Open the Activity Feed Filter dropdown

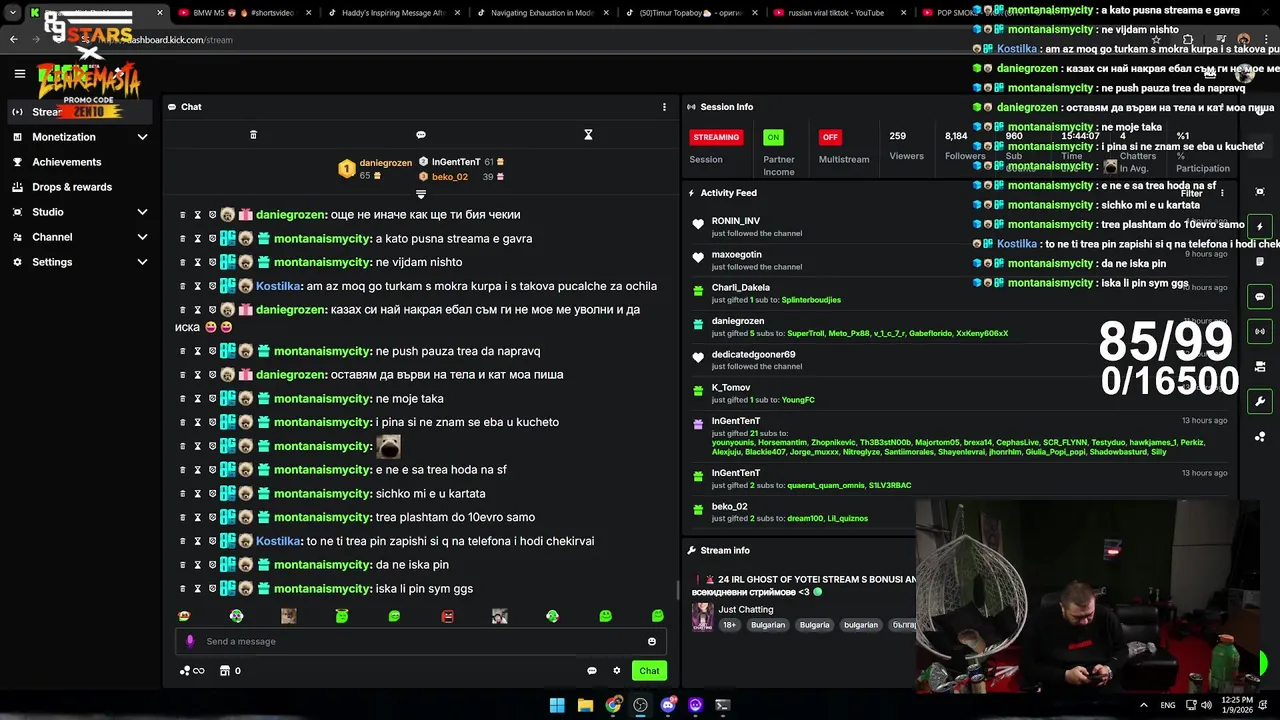pyautogui.click(x=1191, y=194)
